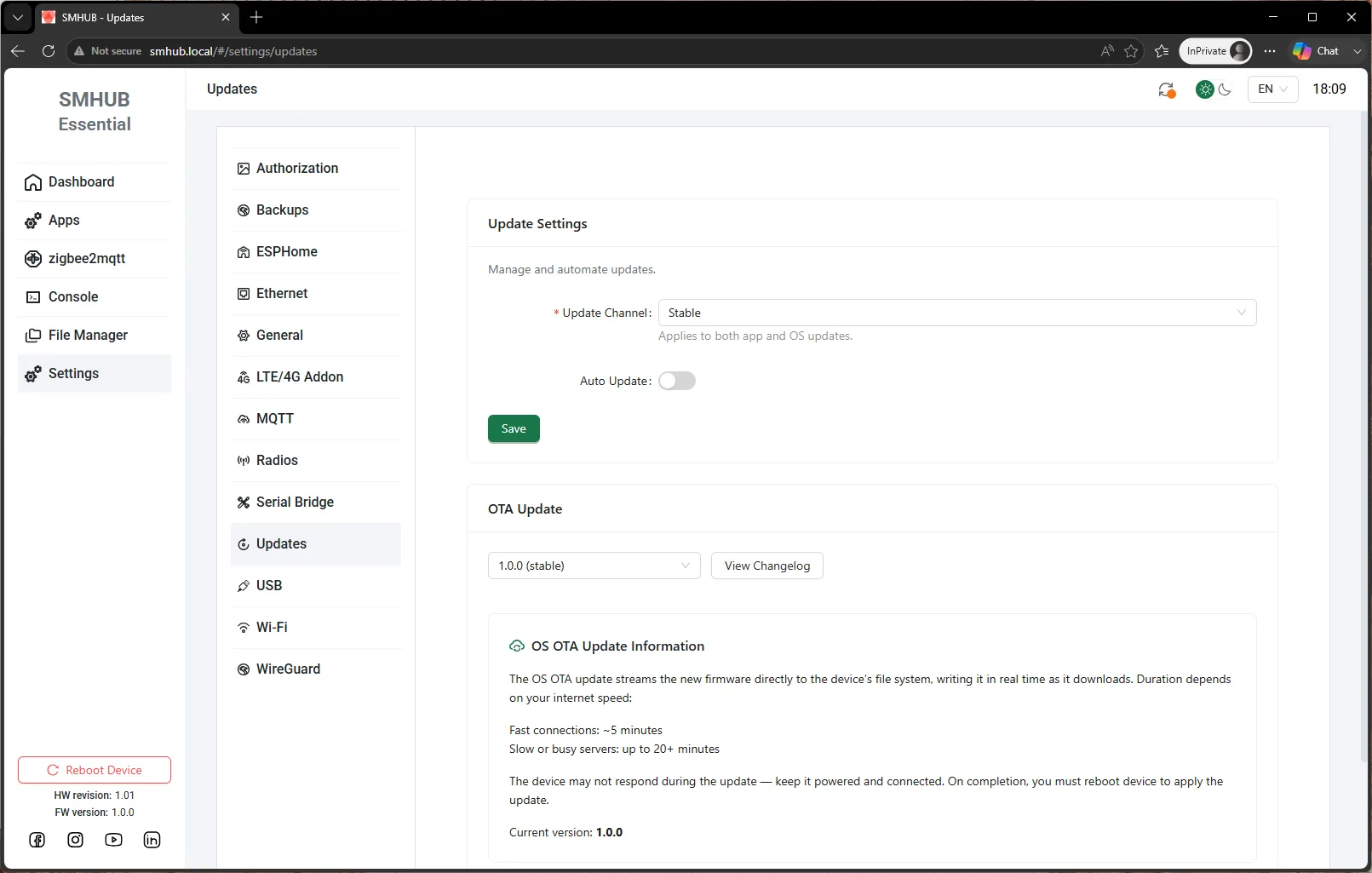Expand the Copilot Chat dropdown arrow
The image size is (1372, 873).
(1358, 51)
